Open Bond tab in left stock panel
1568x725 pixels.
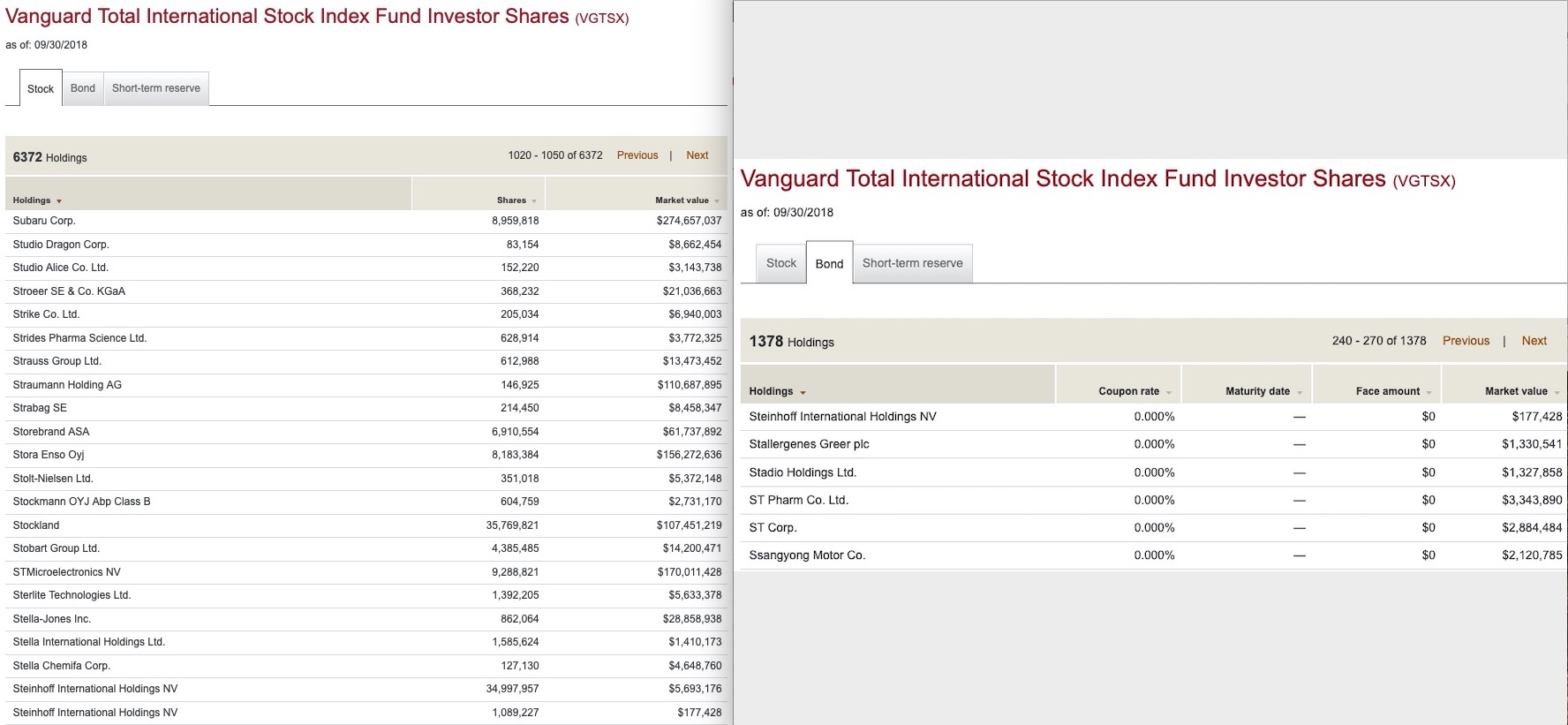coord(83,88)
